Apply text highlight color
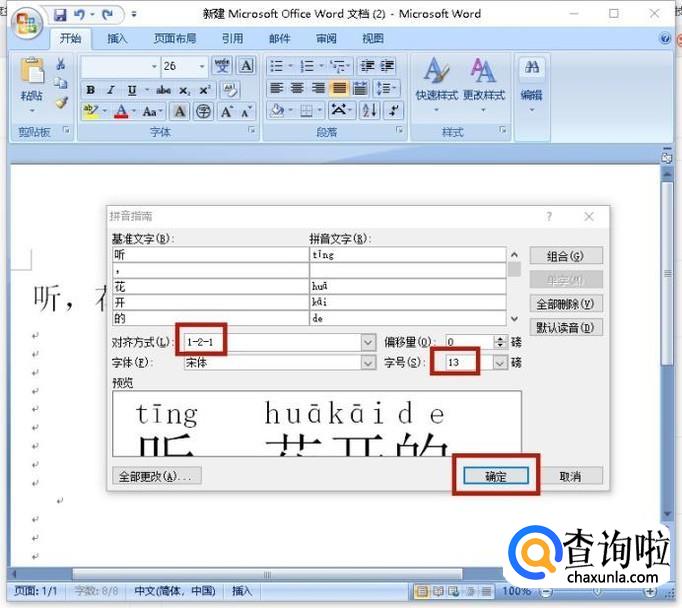 pos(90,111)
